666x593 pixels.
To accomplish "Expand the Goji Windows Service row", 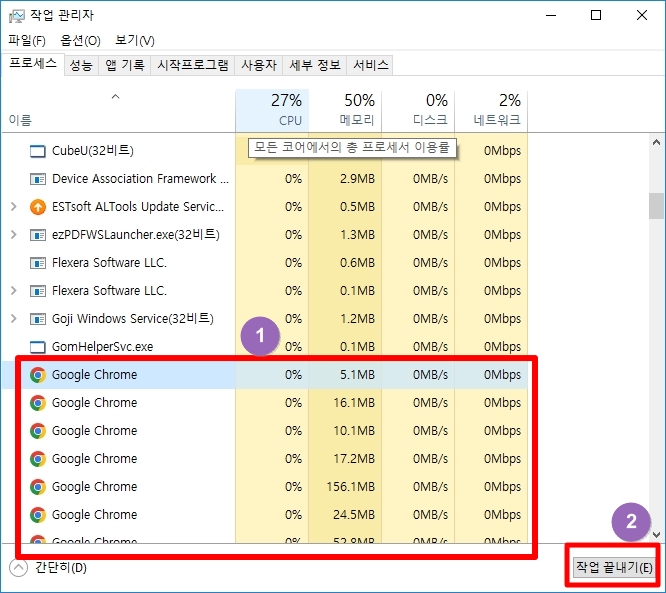I will 14,319.
